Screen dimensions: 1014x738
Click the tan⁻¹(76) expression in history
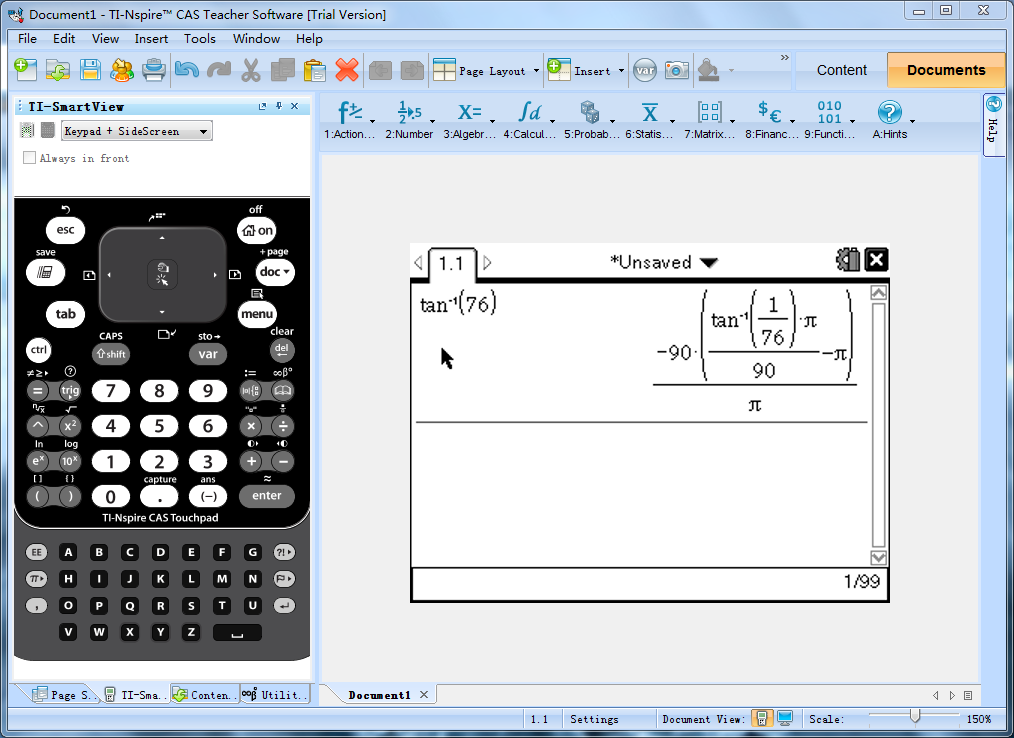[x=458, y=303]
